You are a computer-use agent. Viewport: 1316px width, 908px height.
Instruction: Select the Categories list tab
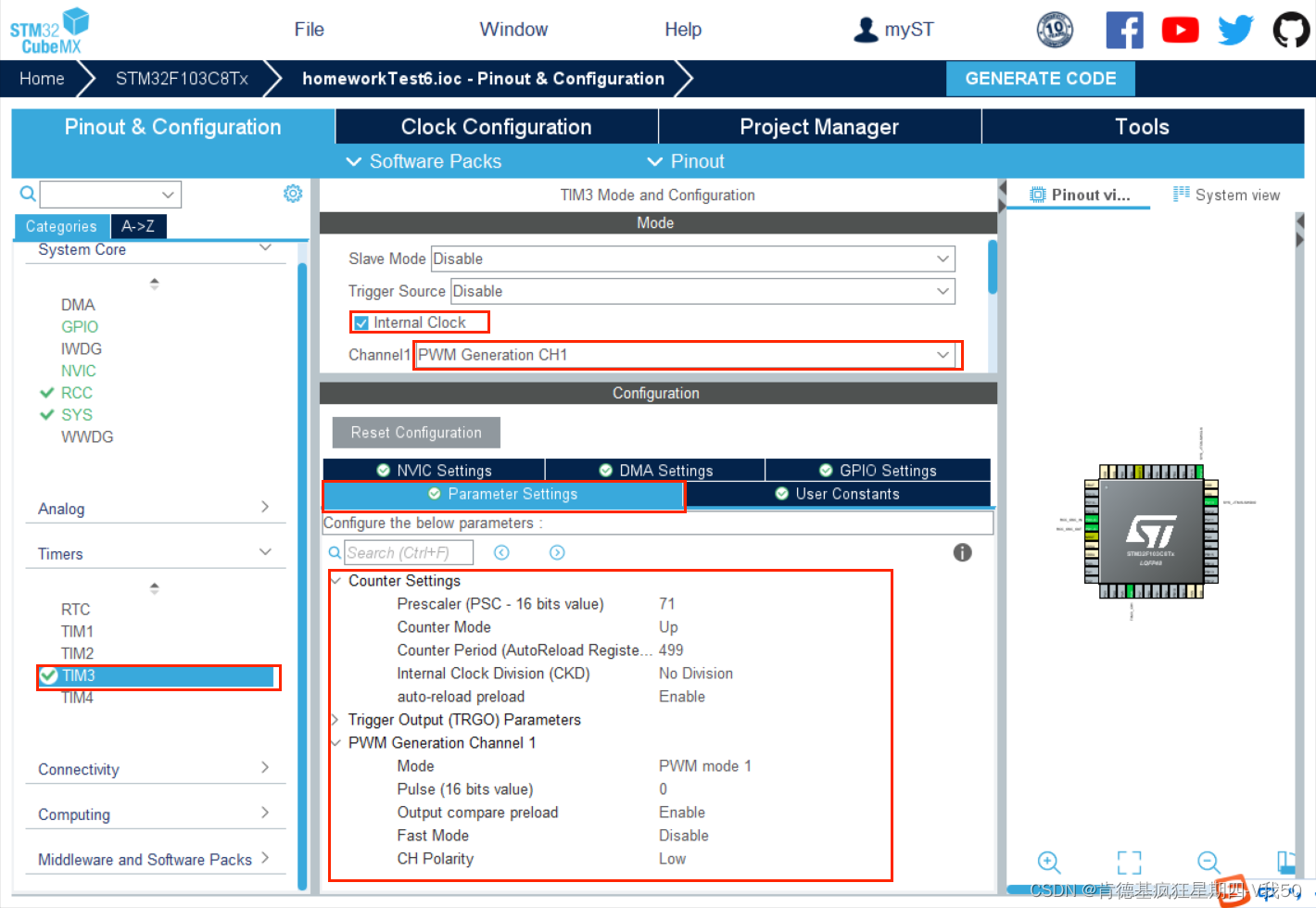[61, 226]
